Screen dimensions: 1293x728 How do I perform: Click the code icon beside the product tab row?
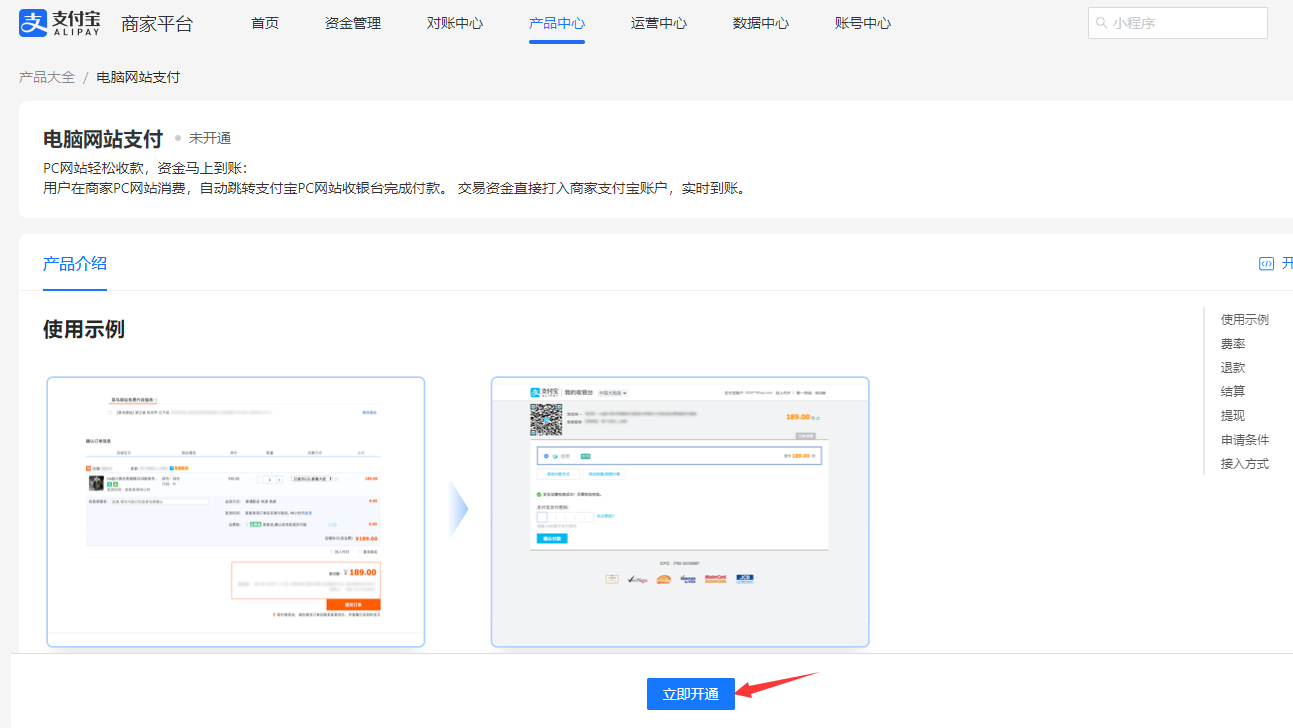point(1266,264)
